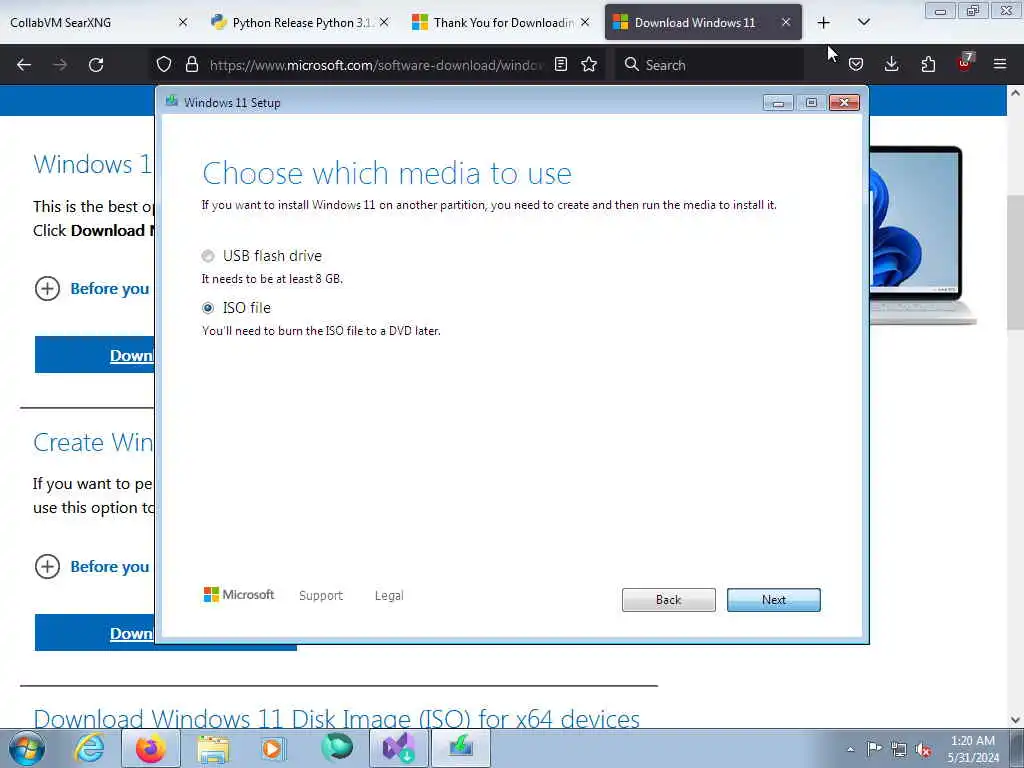Click the Surface laptop image
Screen dimensions: 1024x768
click(922, 235)
